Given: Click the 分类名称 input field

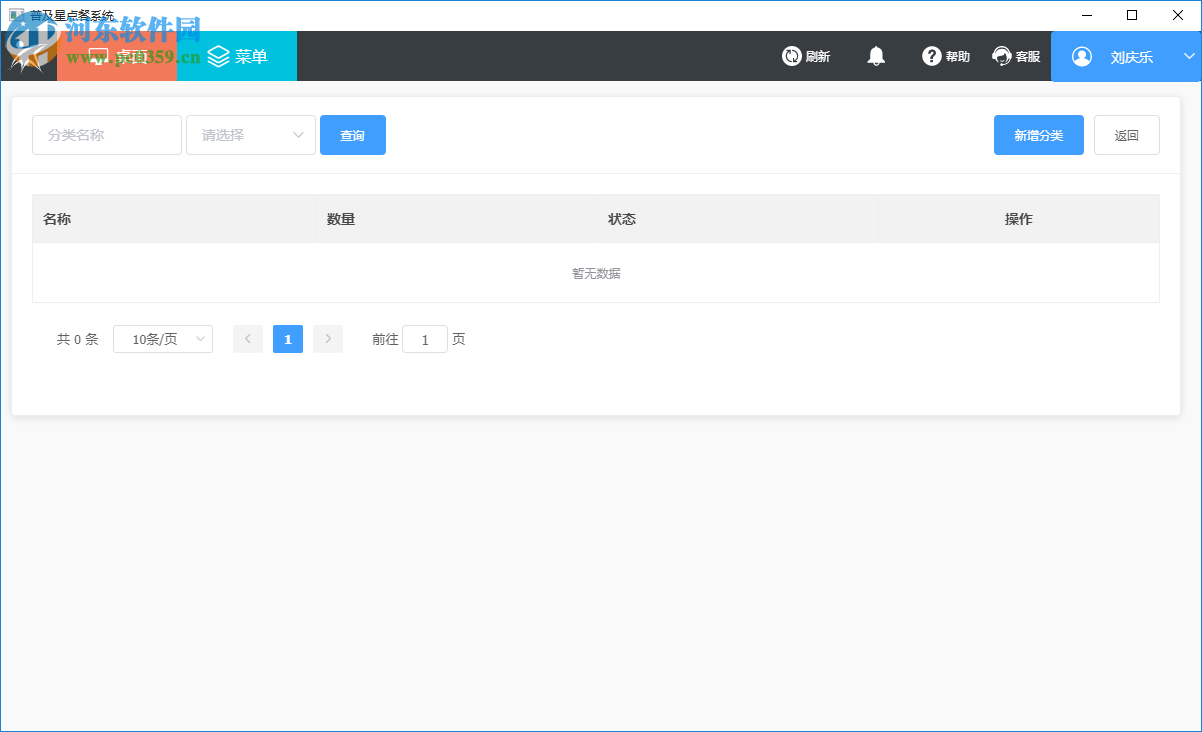Looking at the screenshot, I should [x=106, y=134].
